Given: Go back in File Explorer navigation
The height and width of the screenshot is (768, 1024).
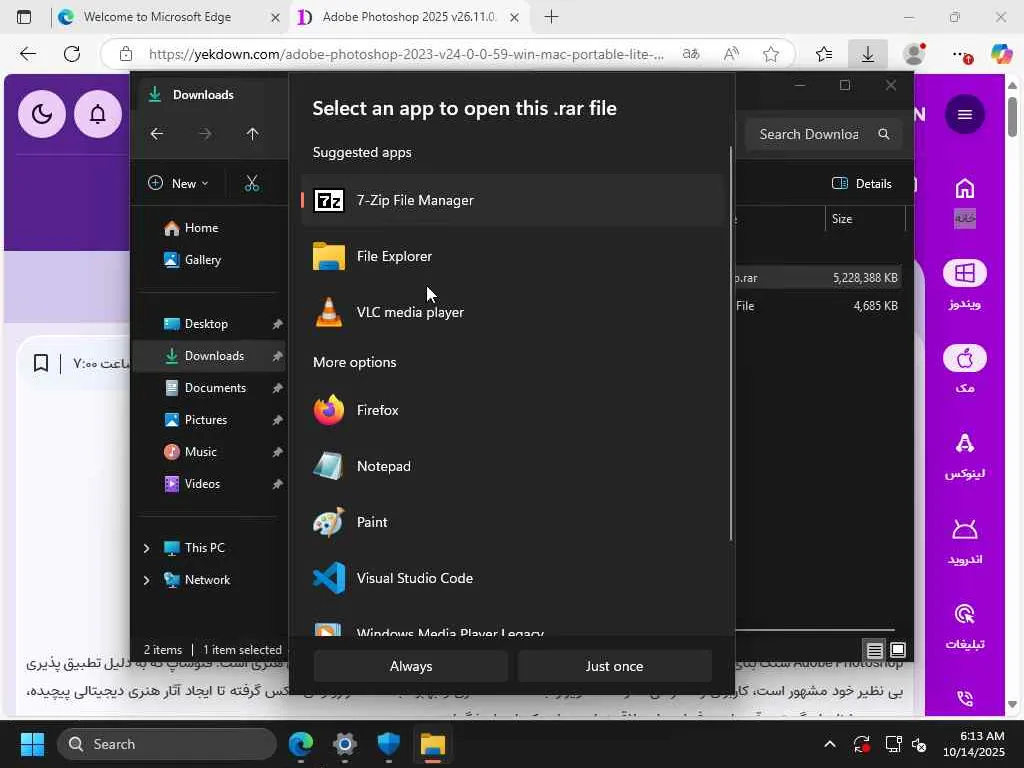Looking at the screenshot, I should pyautogui.click(x=157, y=134).
